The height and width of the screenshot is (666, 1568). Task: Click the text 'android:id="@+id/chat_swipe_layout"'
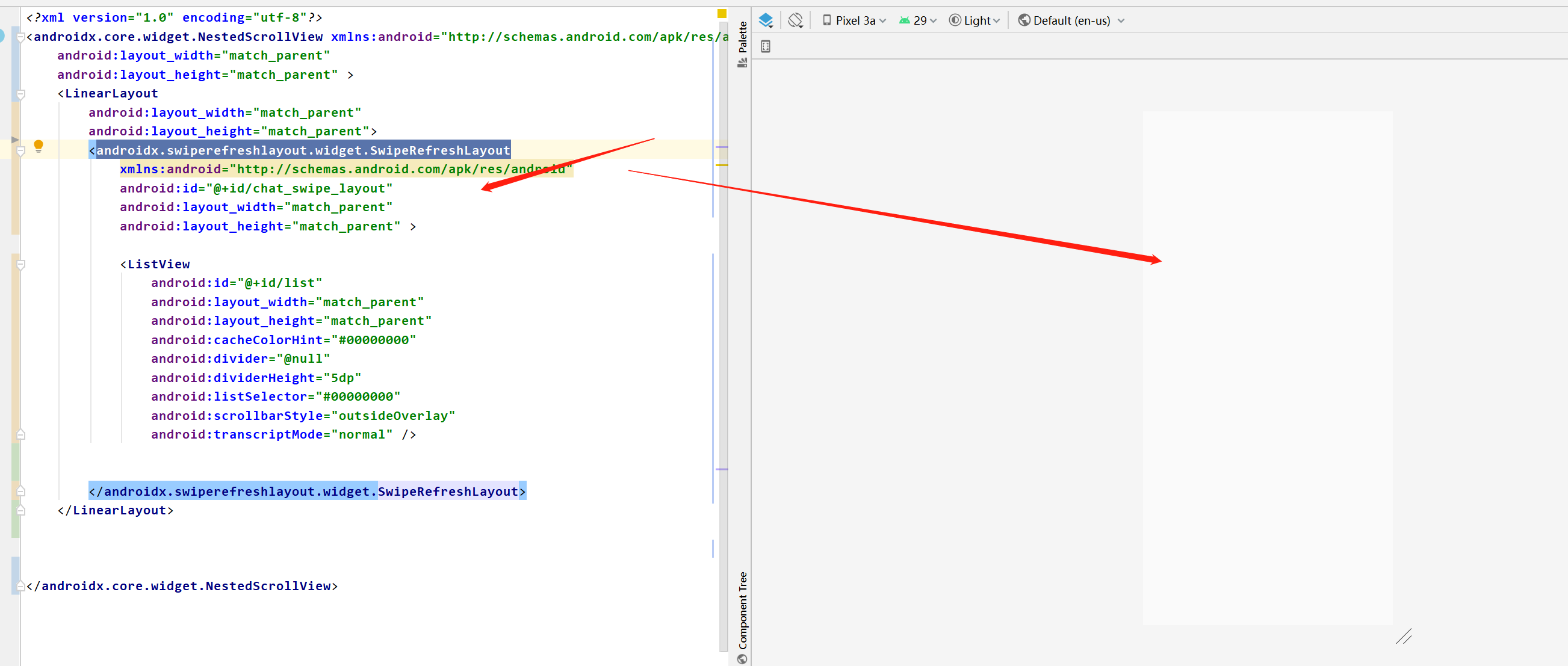(256, 188)
